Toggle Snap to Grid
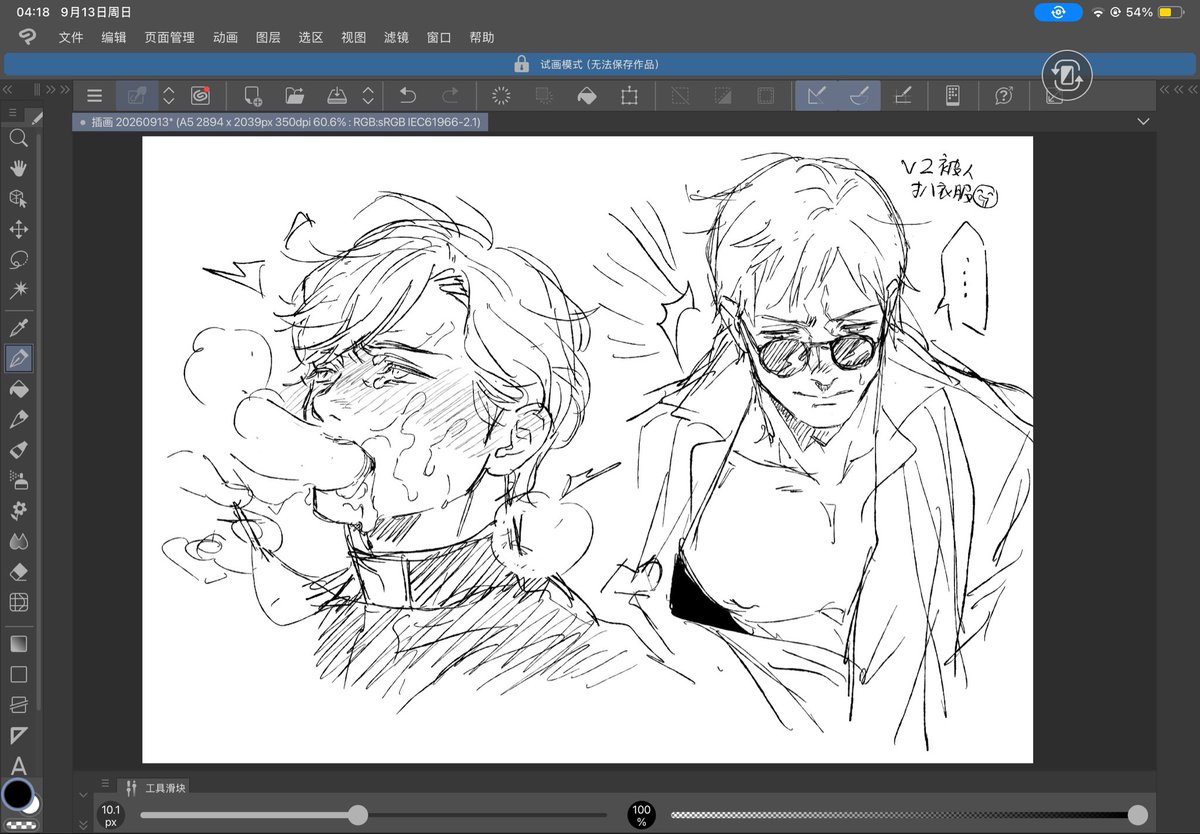Screen dimensions: 1200x834 (x=902, y=96)
